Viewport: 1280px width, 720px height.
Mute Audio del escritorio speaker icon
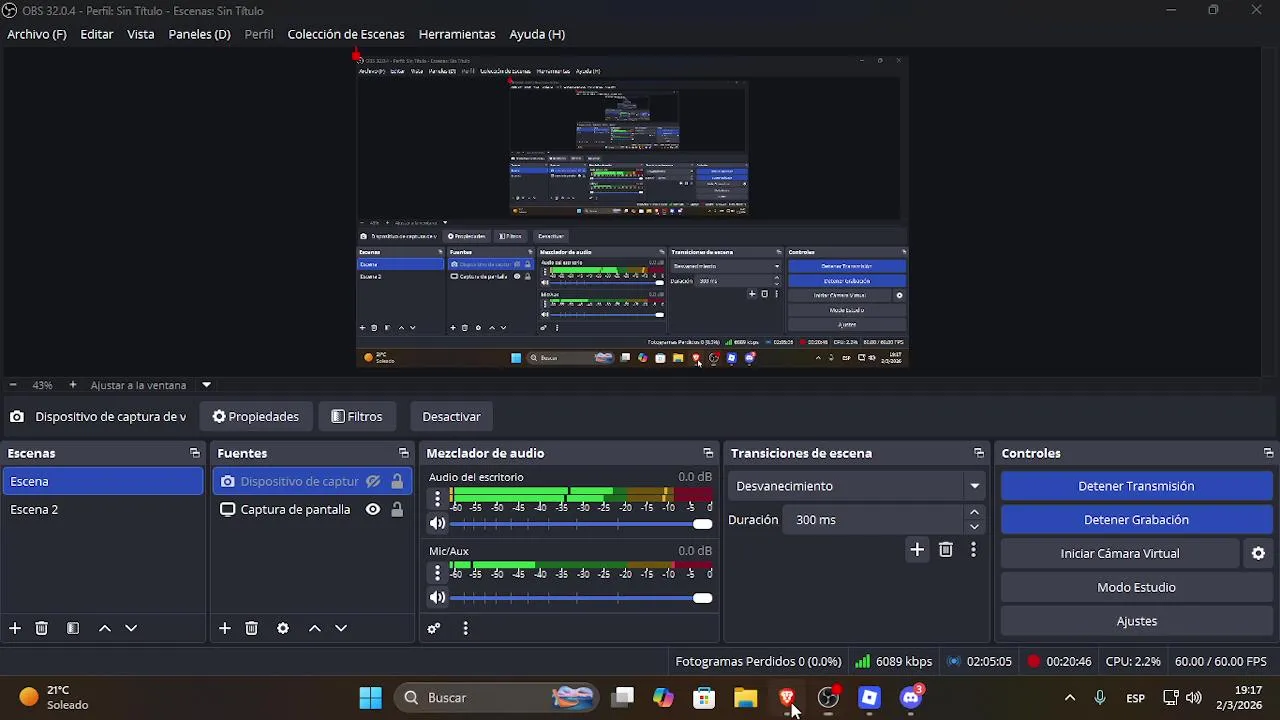(437, 523)
